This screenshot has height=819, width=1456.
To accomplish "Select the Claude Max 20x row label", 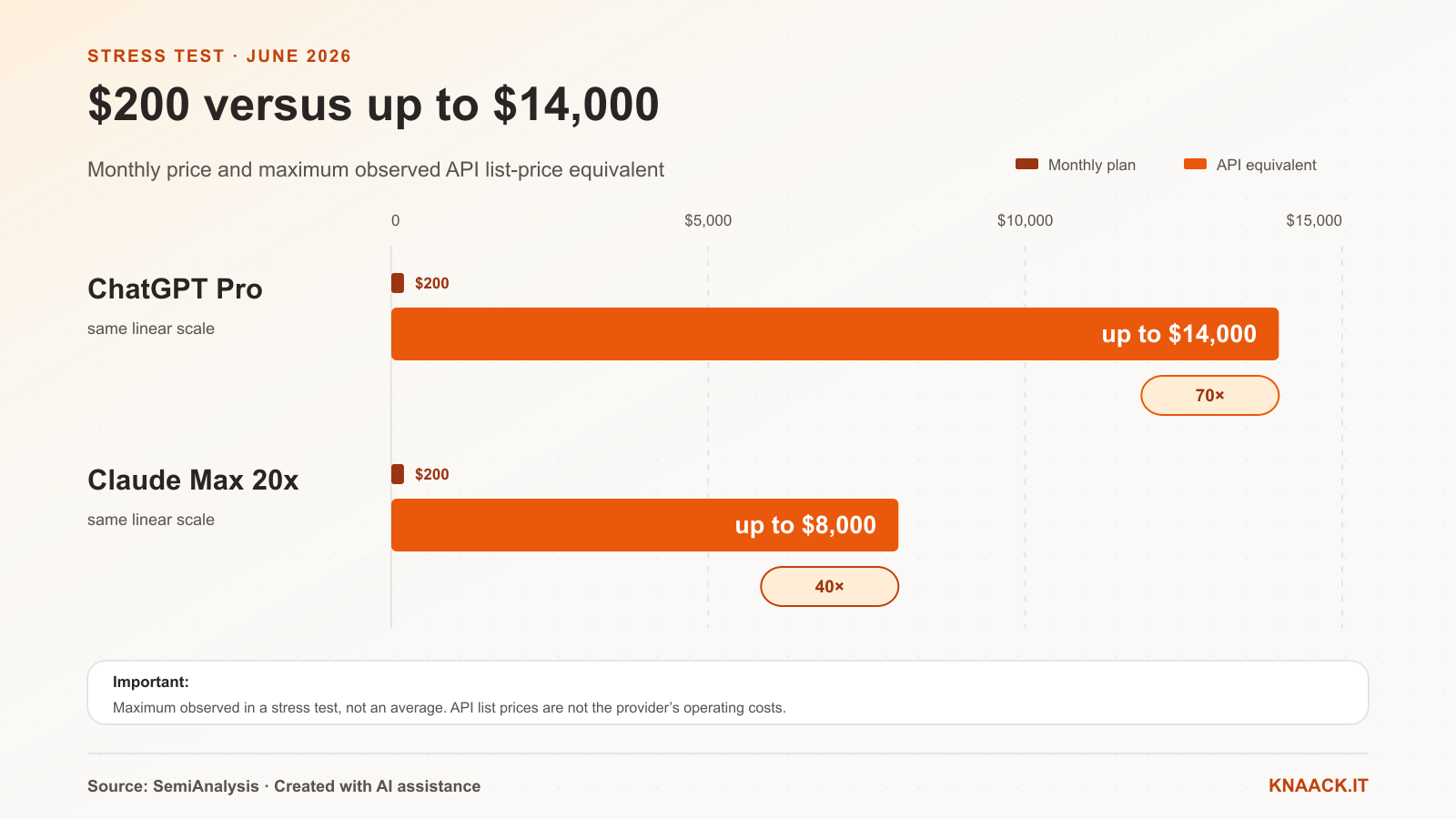I will click(x=193, y=480).
